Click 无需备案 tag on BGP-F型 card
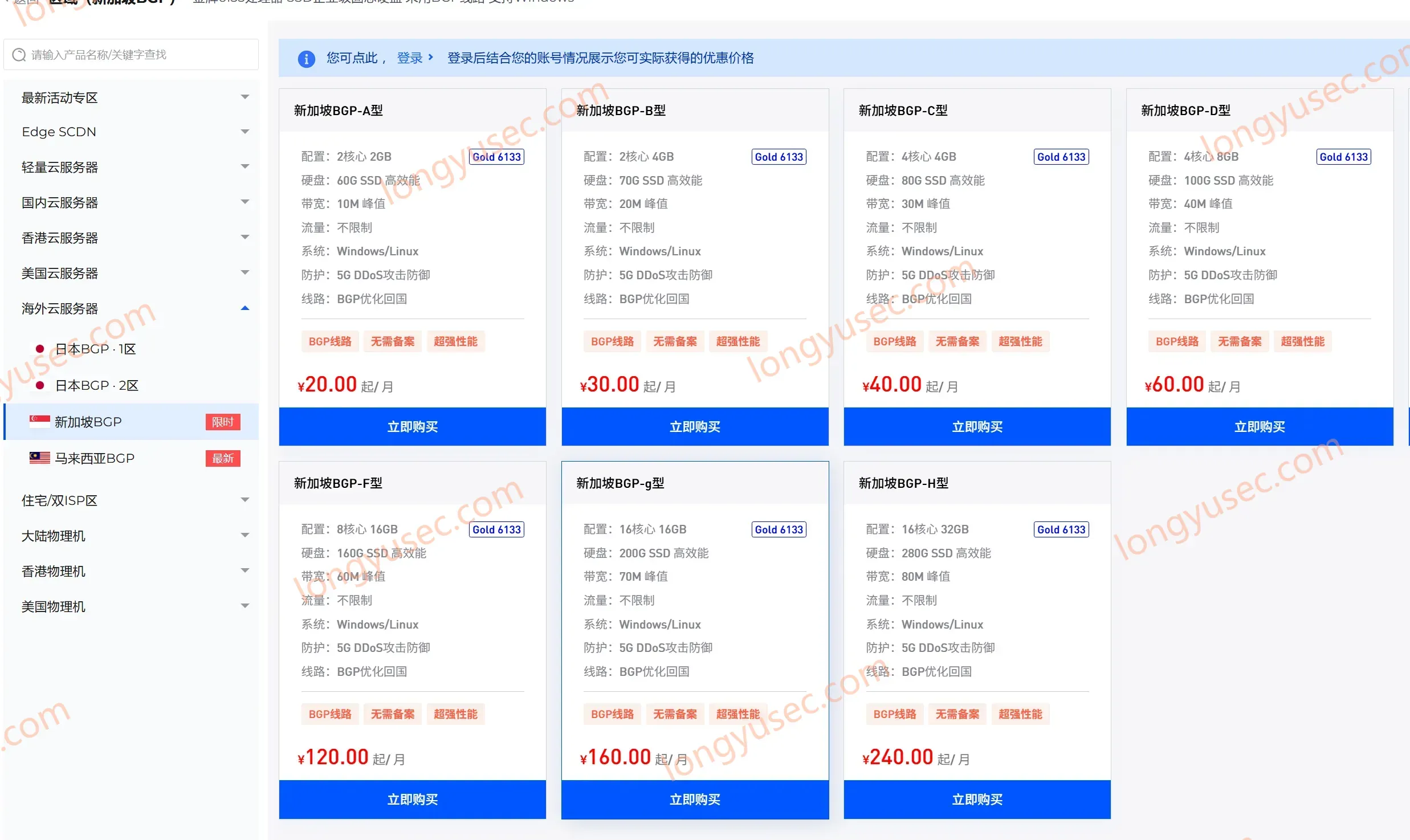1410x840 pixels. [393, 714]
